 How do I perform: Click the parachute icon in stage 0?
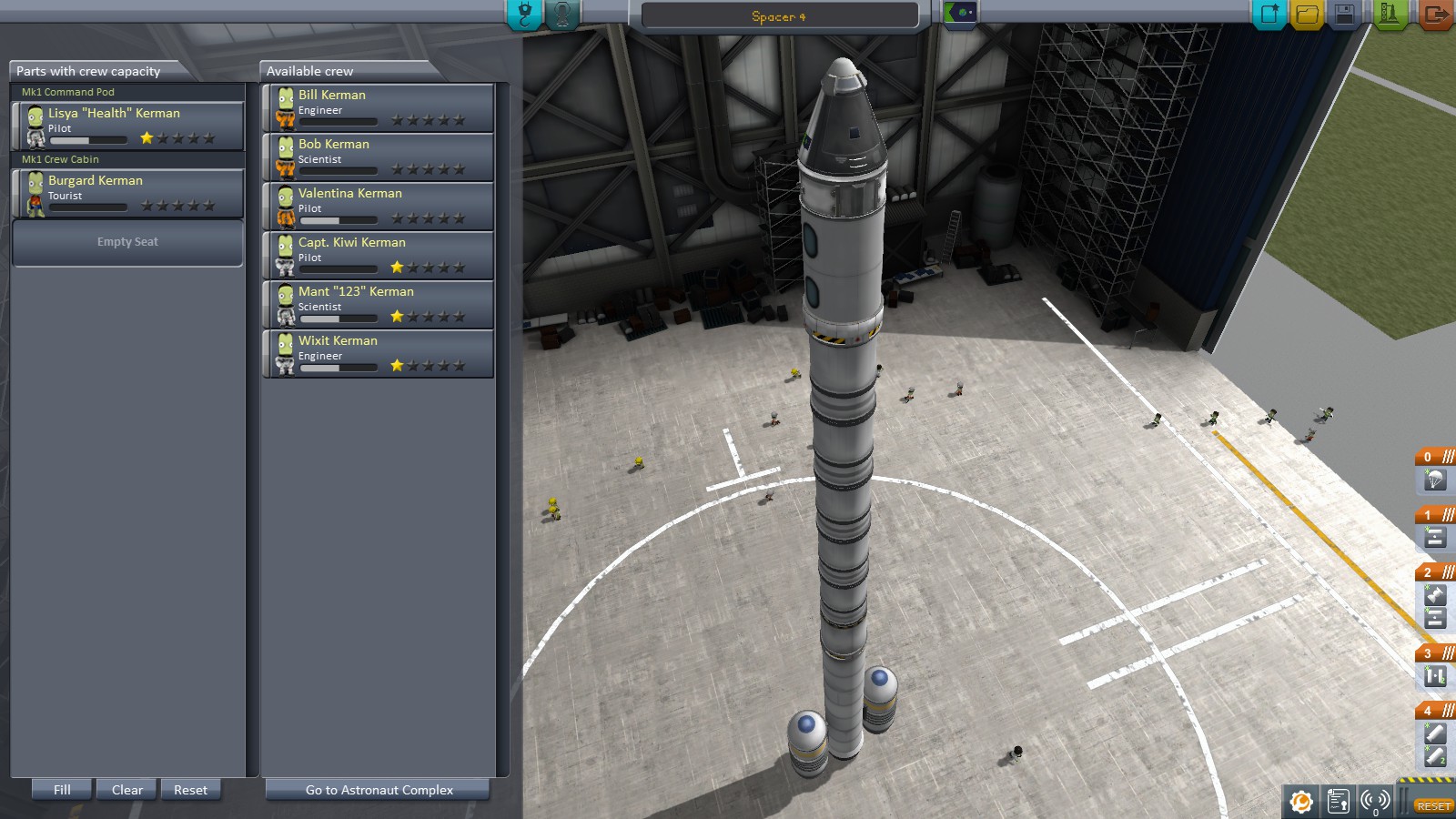point(1435,480)
